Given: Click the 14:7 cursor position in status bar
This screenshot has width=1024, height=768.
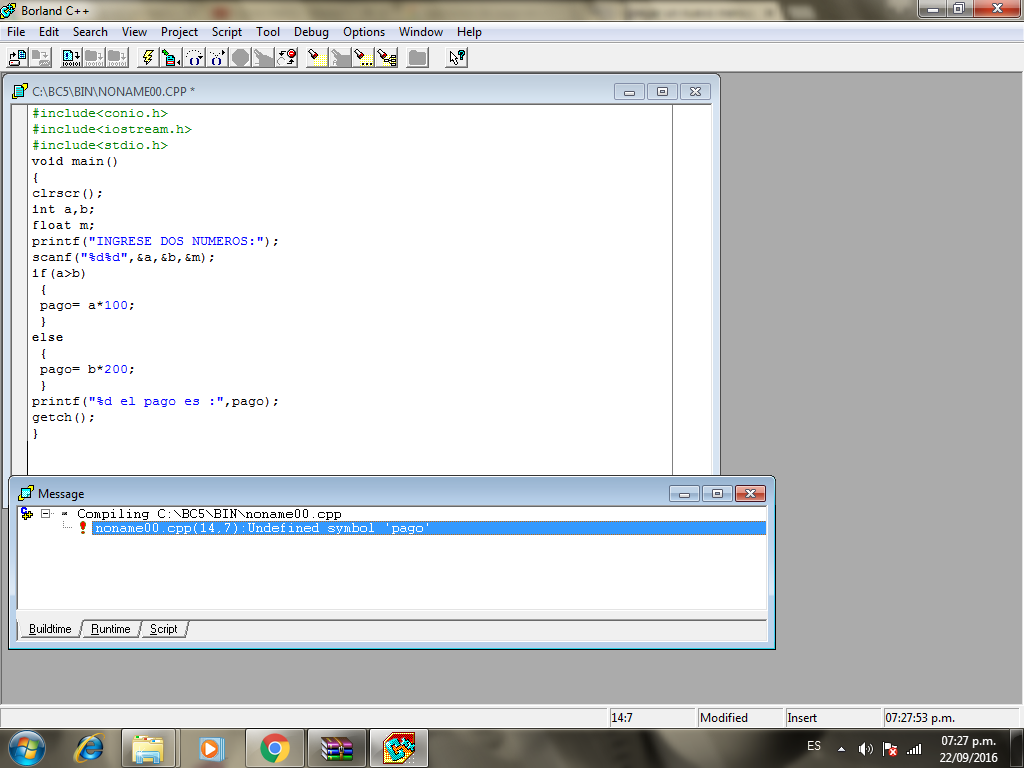Looking at the screenshot, I should point(652,718).
